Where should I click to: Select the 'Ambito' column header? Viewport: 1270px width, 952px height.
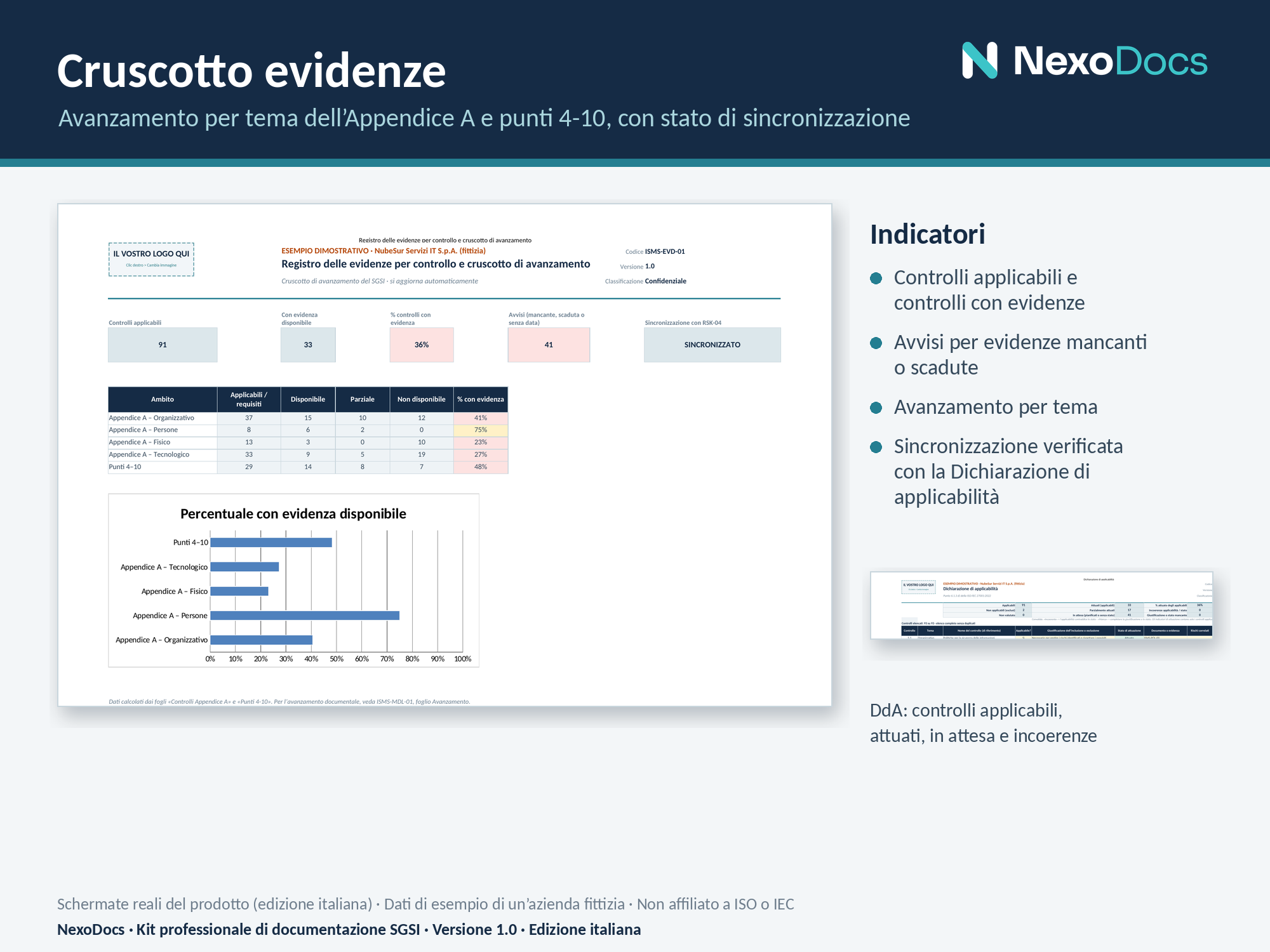(x=163, y=399)
